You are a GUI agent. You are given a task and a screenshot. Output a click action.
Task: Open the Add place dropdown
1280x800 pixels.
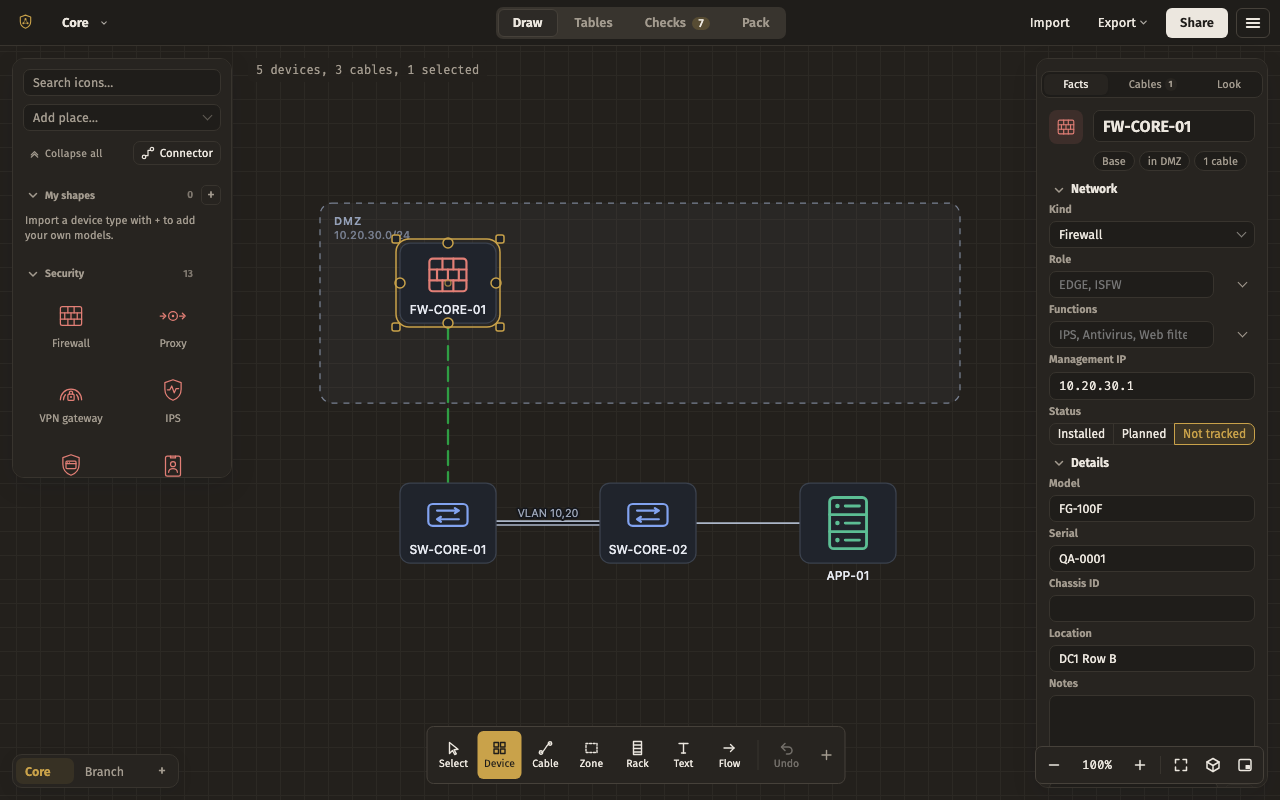(x=122, y=118)
